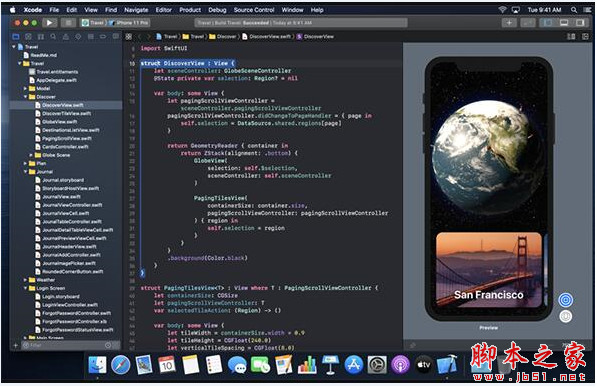Open the iPhone 11 Pro destination selector
Image resolution: width=597 pixels, height=388 pixels.
pyautogui.click(x=129, y=23)
